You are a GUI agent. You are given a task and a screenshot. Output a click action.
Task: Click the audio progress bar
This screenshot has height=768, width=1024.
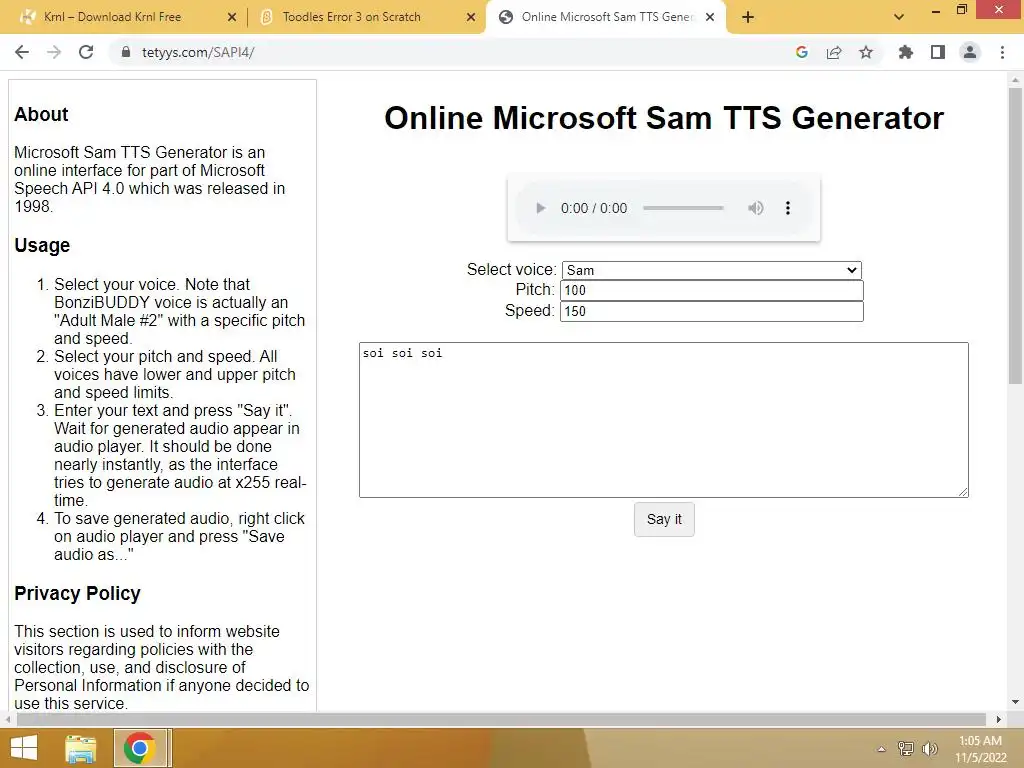683,208
